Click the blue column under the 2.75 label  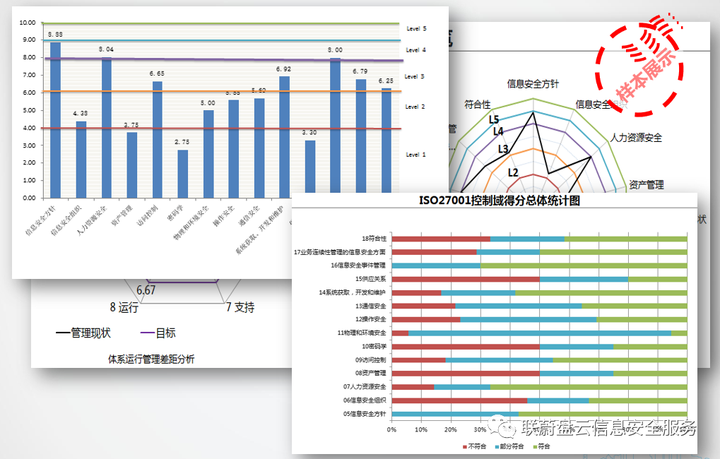point(183,174)
